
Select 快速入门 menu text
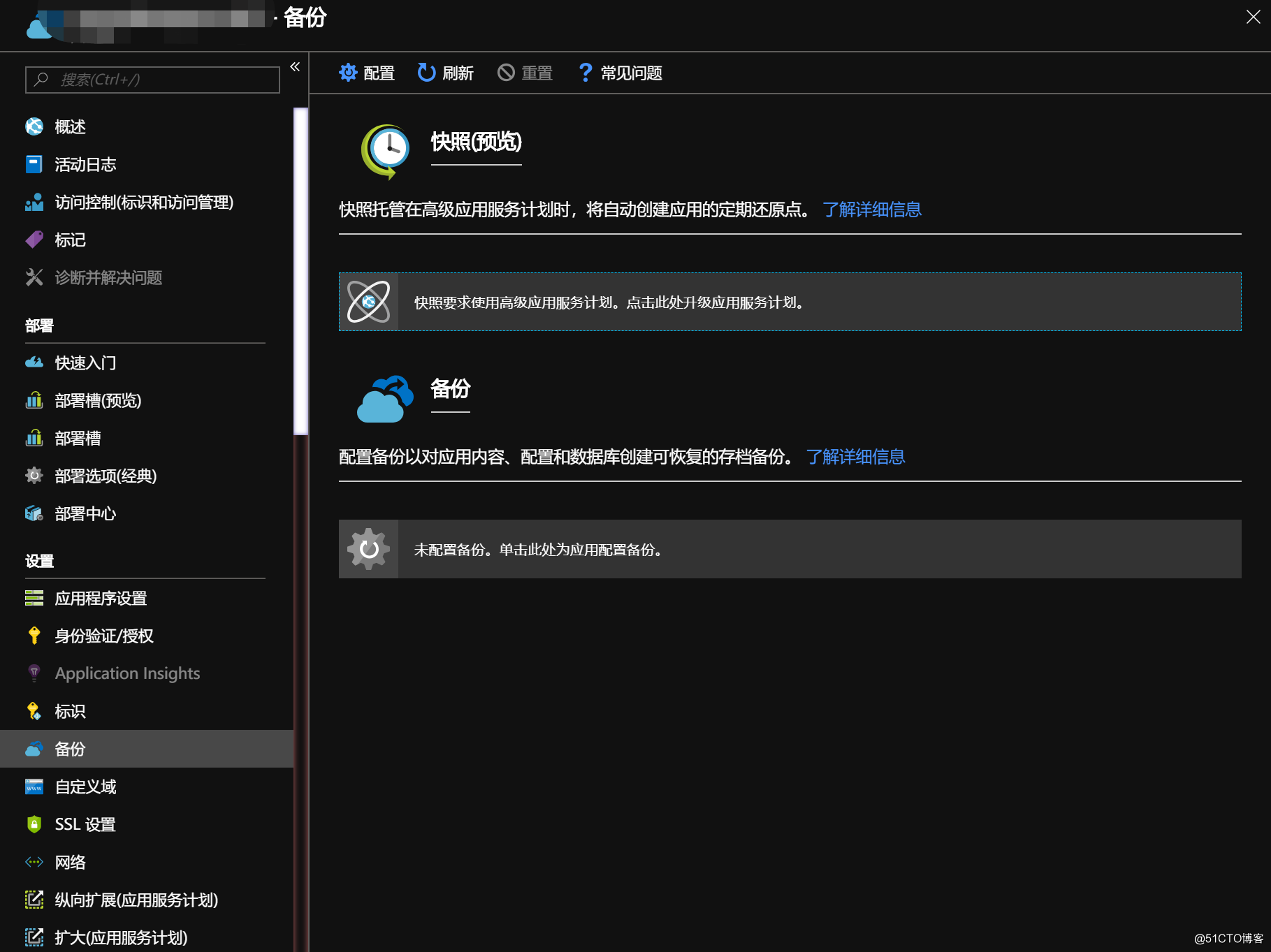tap(85, 363)
